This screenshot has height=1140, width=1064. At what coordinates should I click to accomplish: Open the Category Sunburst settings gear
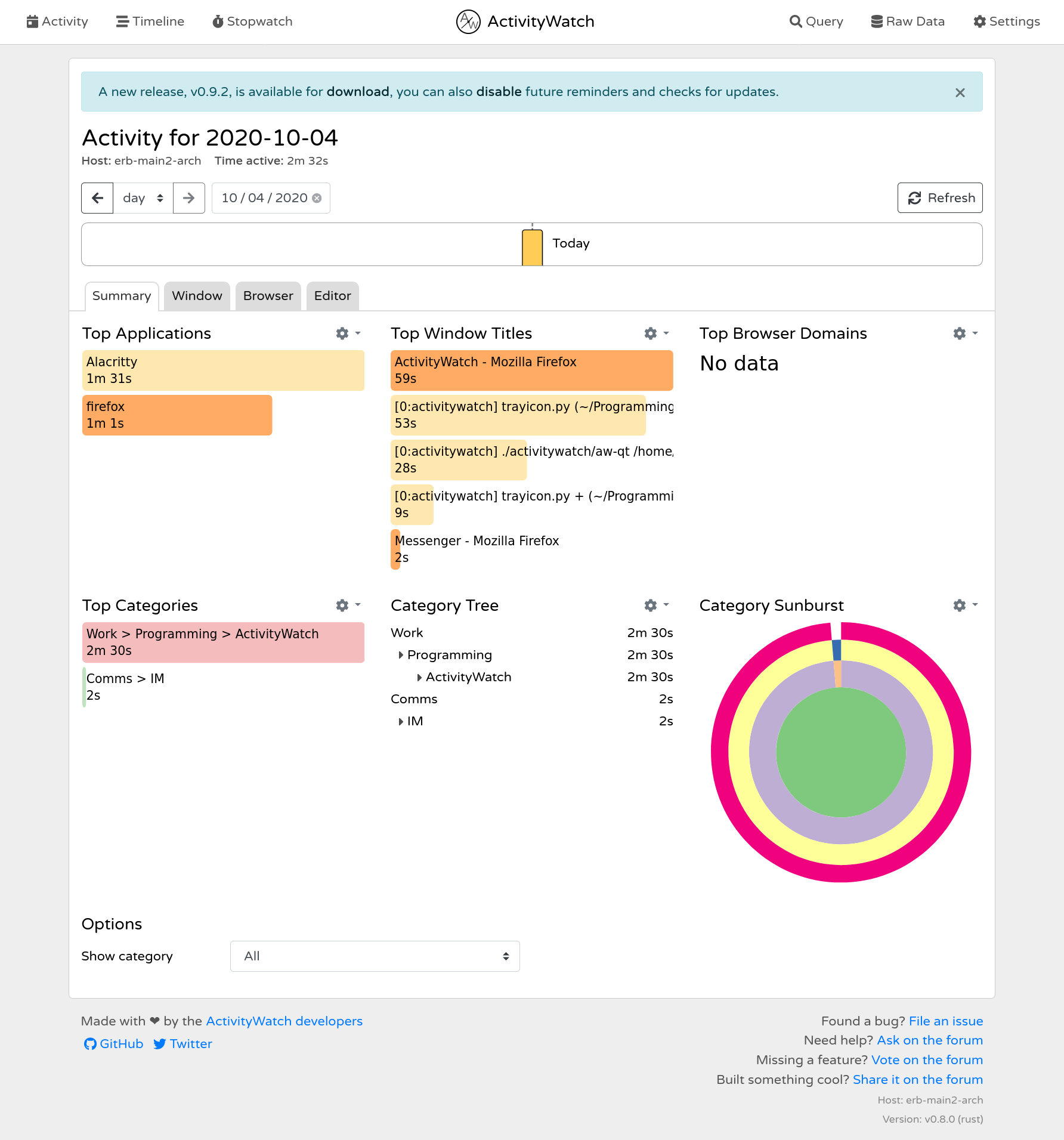959,605
